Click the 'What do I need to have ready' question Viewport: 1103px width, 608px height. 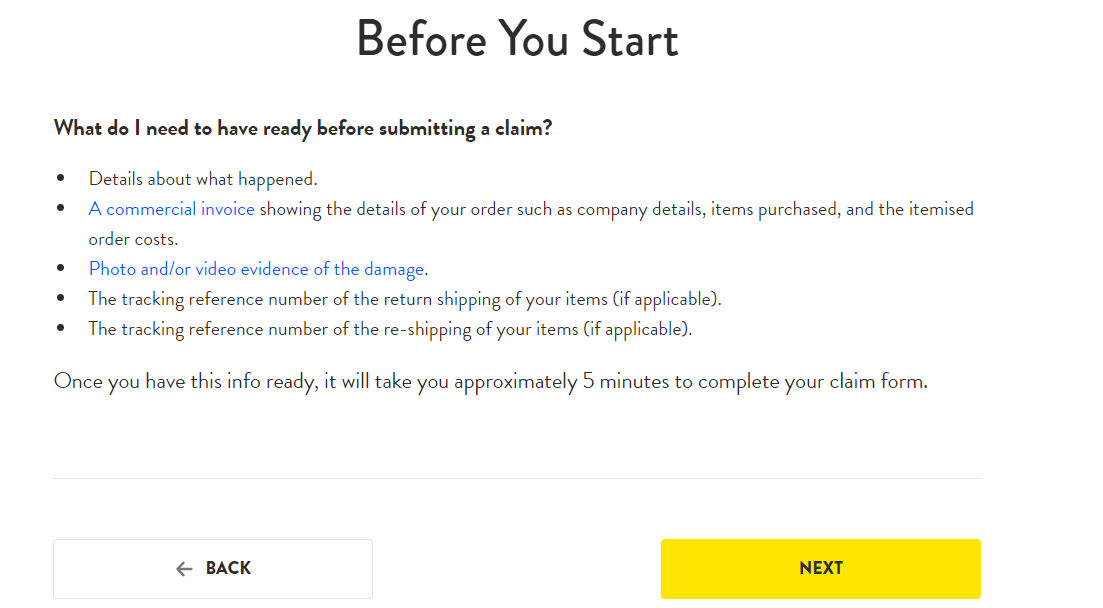[x=303, y=128]
